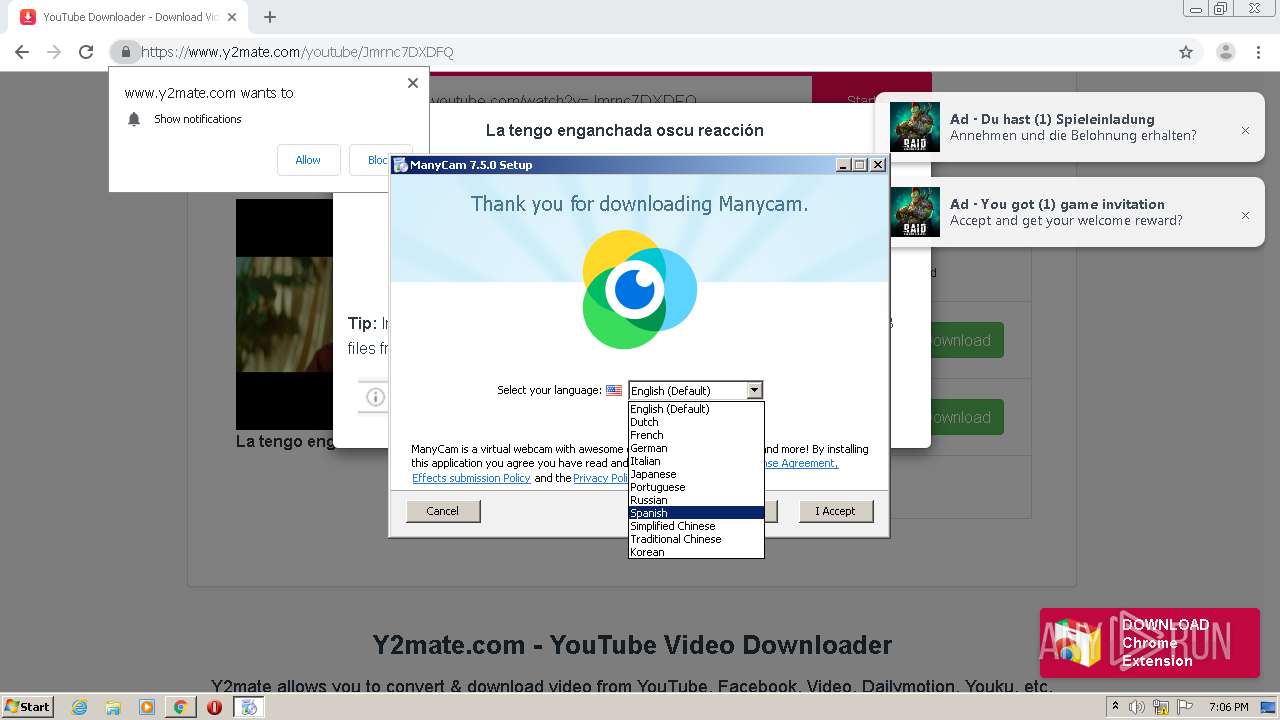The height and width of the screenshot is (720, 1280).
Task: Select Dutch from the language list
Action: 696,422
